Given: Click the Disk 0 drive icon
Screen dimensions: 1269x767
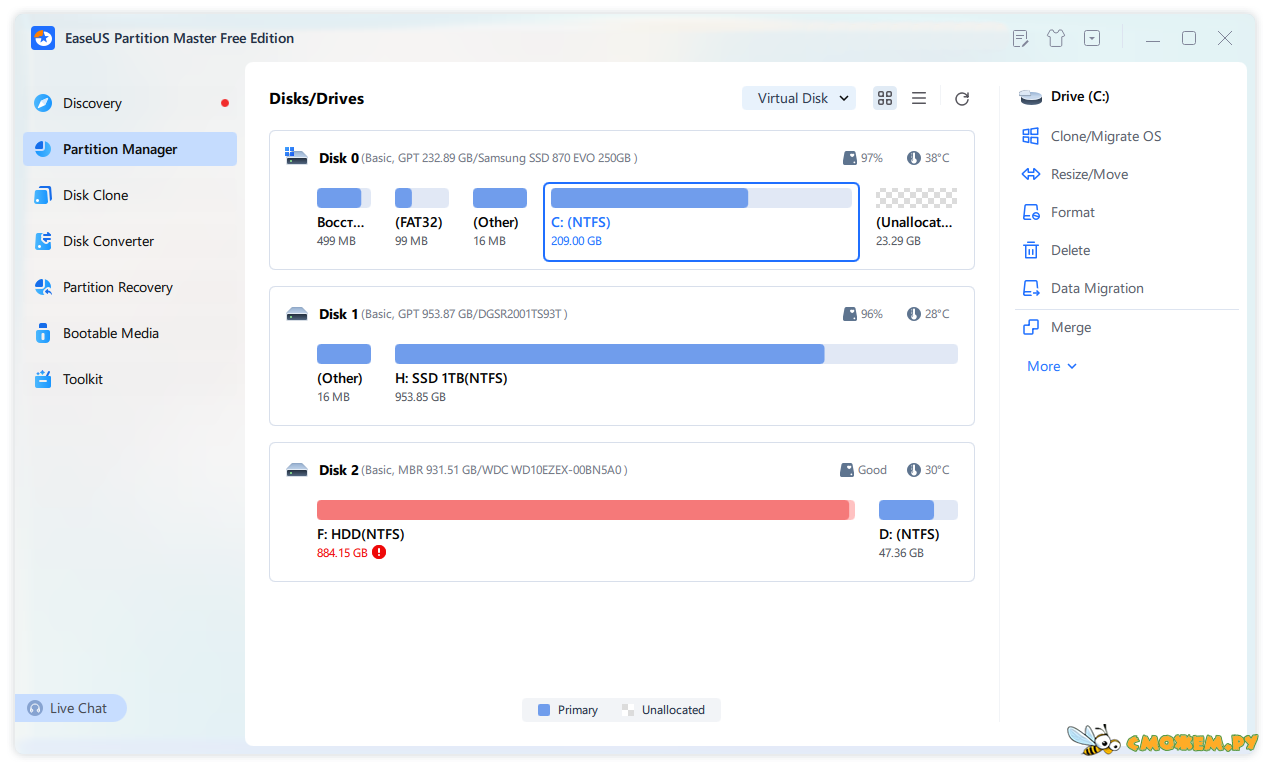Looking at the screenshot, I should [297, 157].
